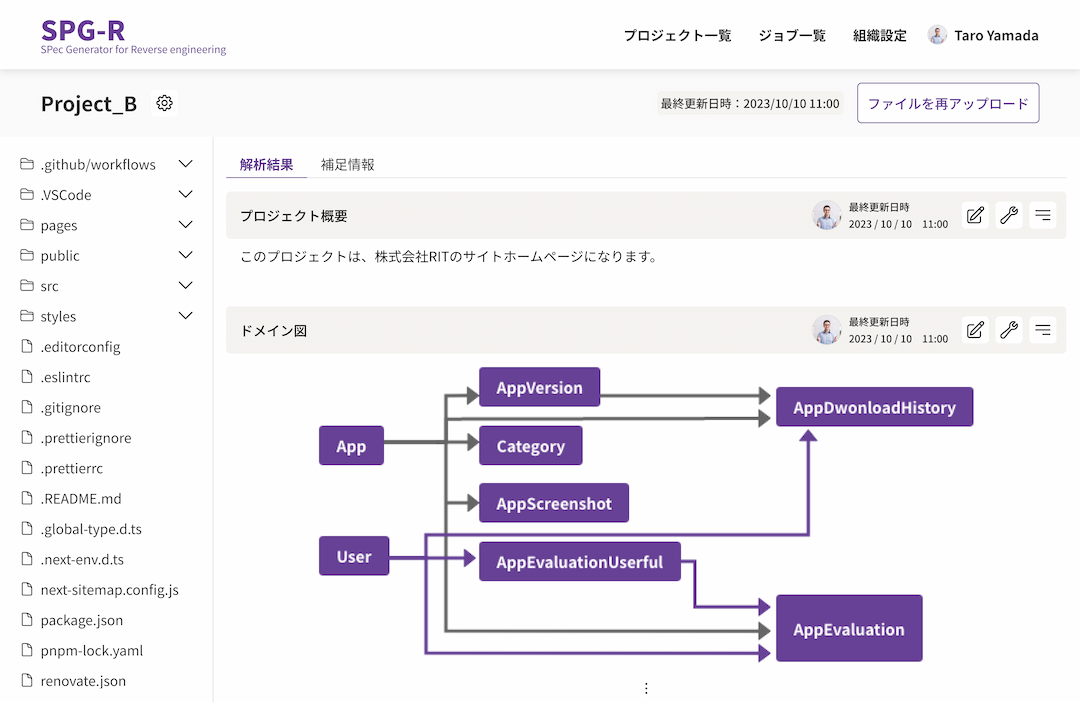This screenshot has width=1080, height=702.
Task: Expand the styles folder chevron
Action: coord(185,316)
